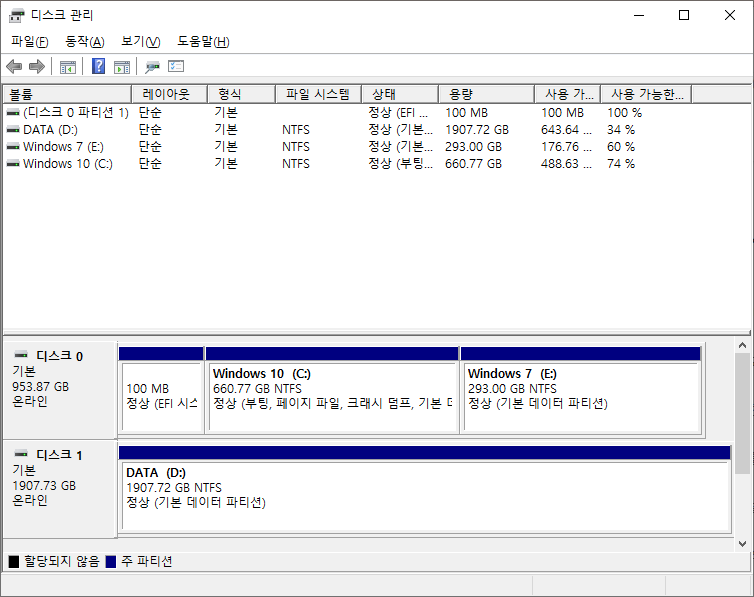Viewport: 754px width, 597px height.
Task: Click the disk pane vertical scrollbar thumb
Action: [x=742, y=413]
